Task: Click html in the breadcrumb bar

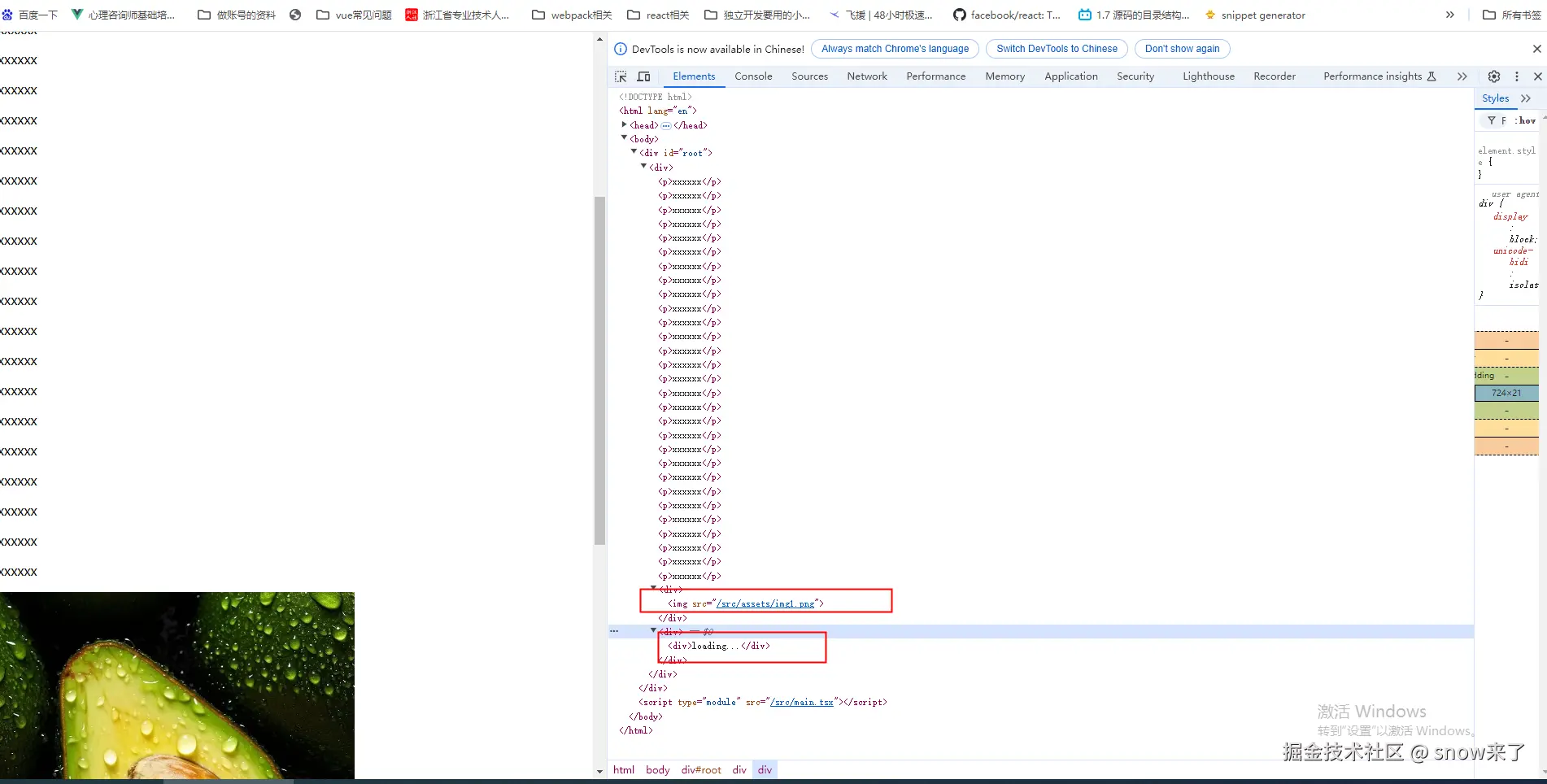Action: pyautogui.click(x=624, y=770)
